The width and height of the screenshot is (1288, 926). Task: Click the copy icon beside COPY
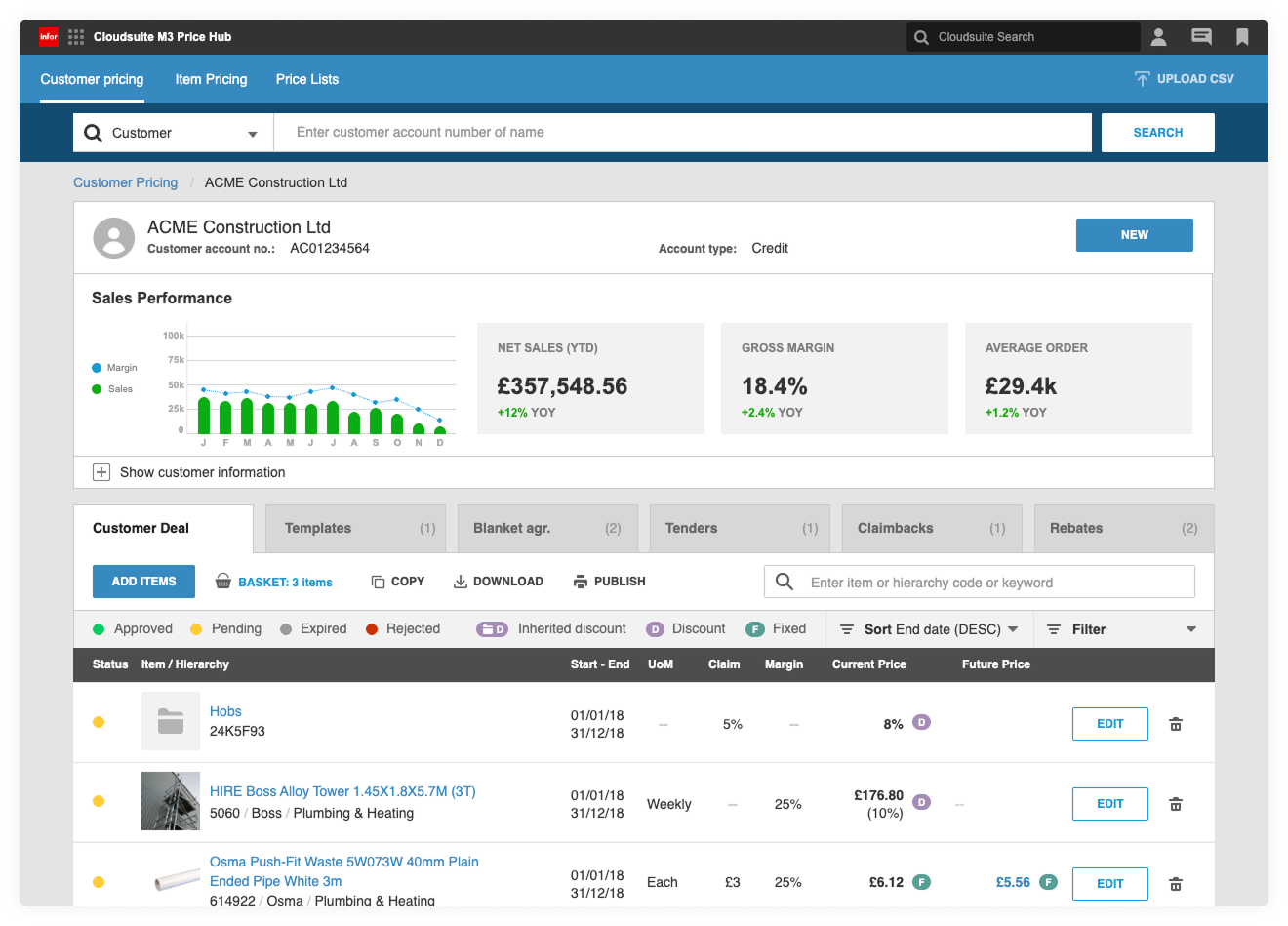pos(378,582)
